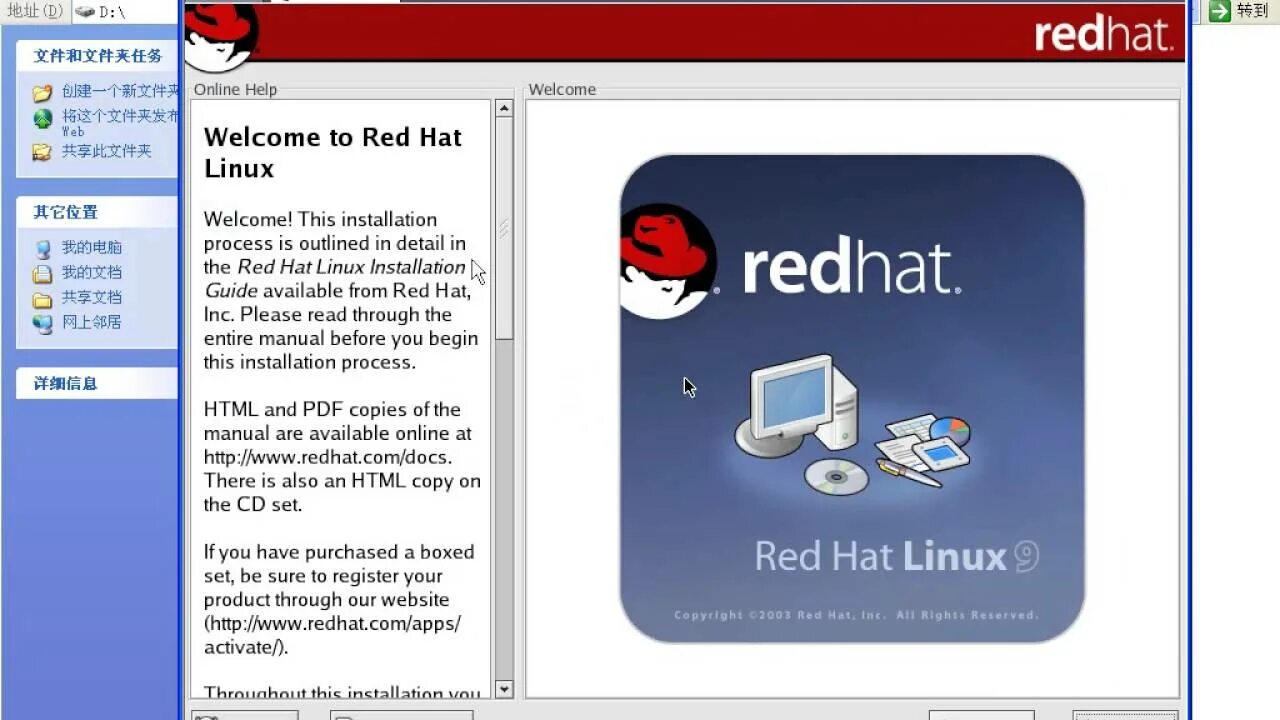The image size is (1280, 720).
Task: Click the 'Welcome to Red Hat Linux' heading
Action: coord(332,152)
